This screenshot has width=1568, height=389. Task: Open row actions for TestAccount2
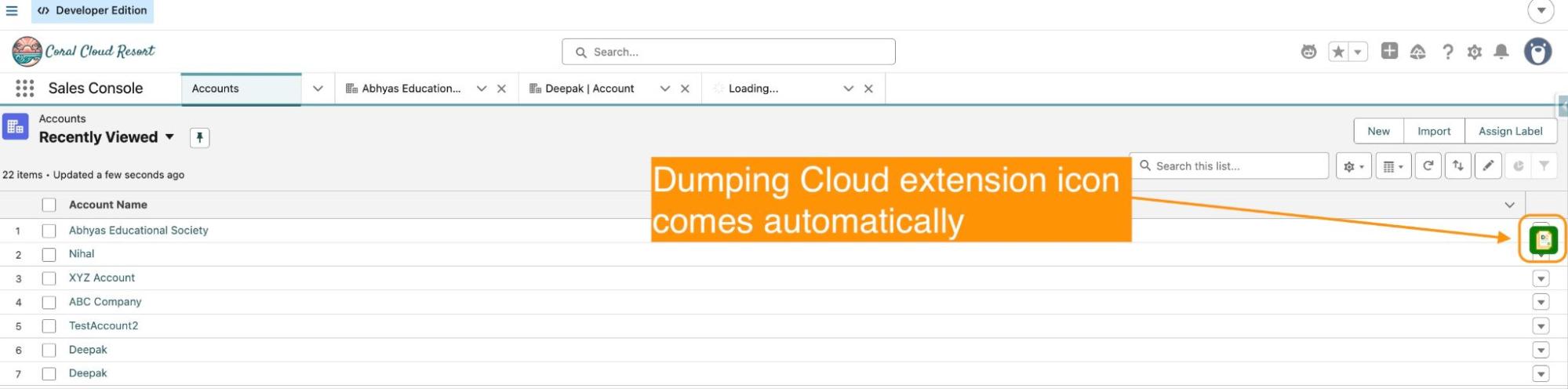1541,326
